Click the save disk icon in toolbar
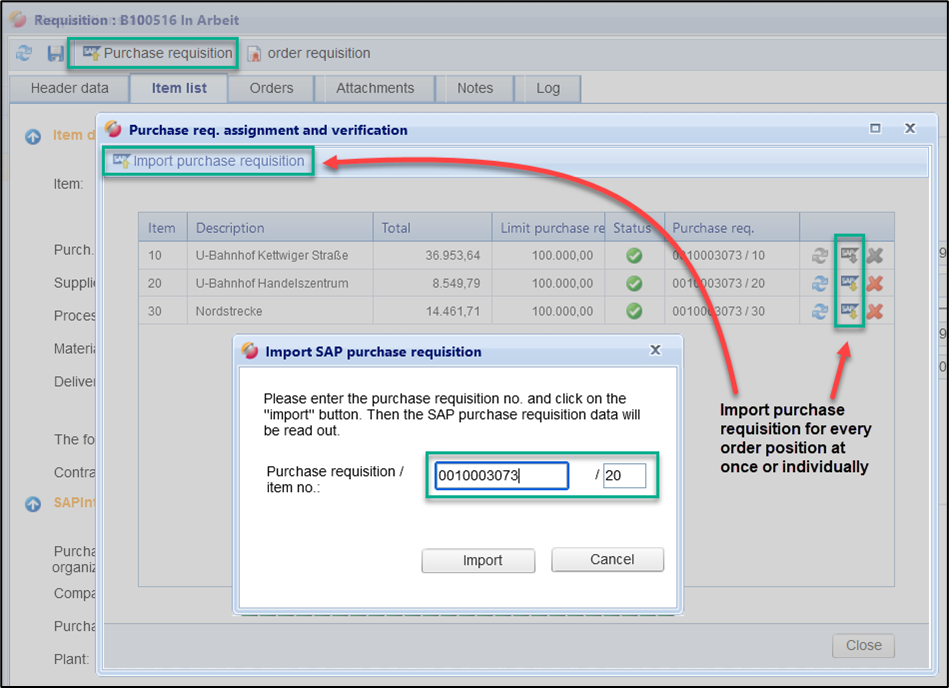Screen dimensions: 949x688 (55, 54)
